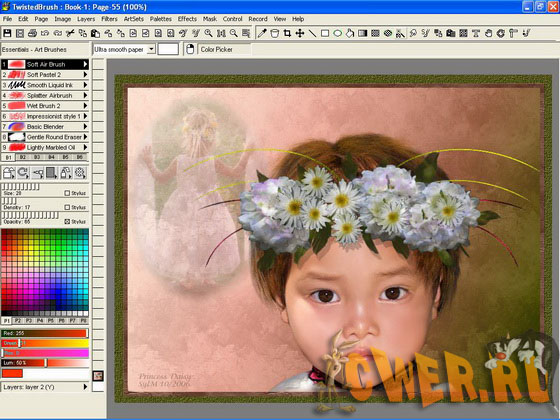Enable Stylus checkbox for Density

(67, 207)
